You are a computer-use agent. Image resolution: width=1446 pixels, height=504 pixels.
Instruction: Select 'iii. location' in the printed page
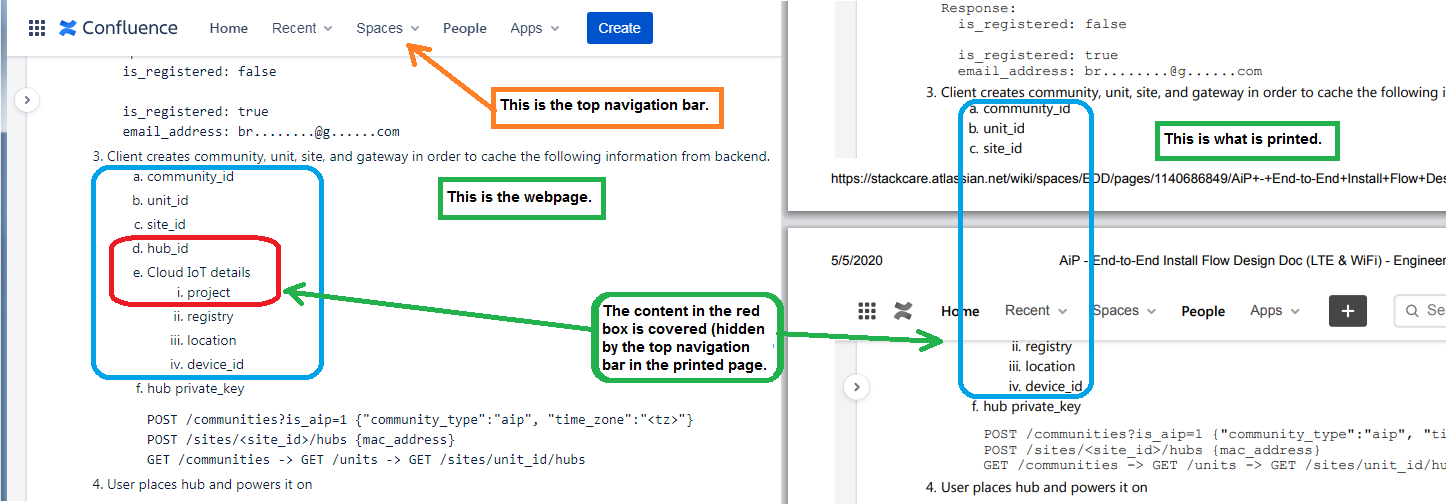(1042, 367)
